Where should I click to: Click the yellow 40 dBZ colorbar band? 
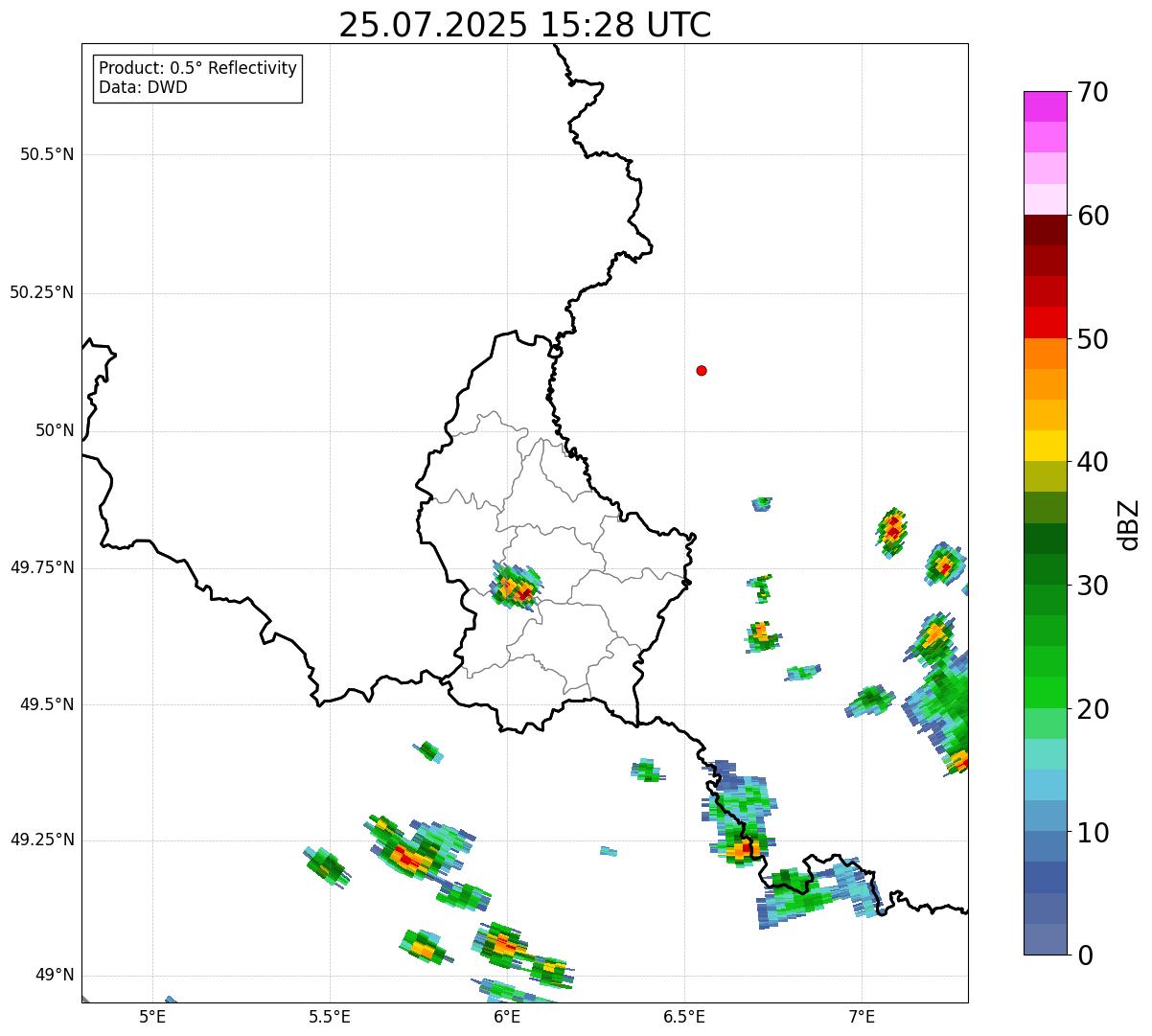coord(1046,446)
